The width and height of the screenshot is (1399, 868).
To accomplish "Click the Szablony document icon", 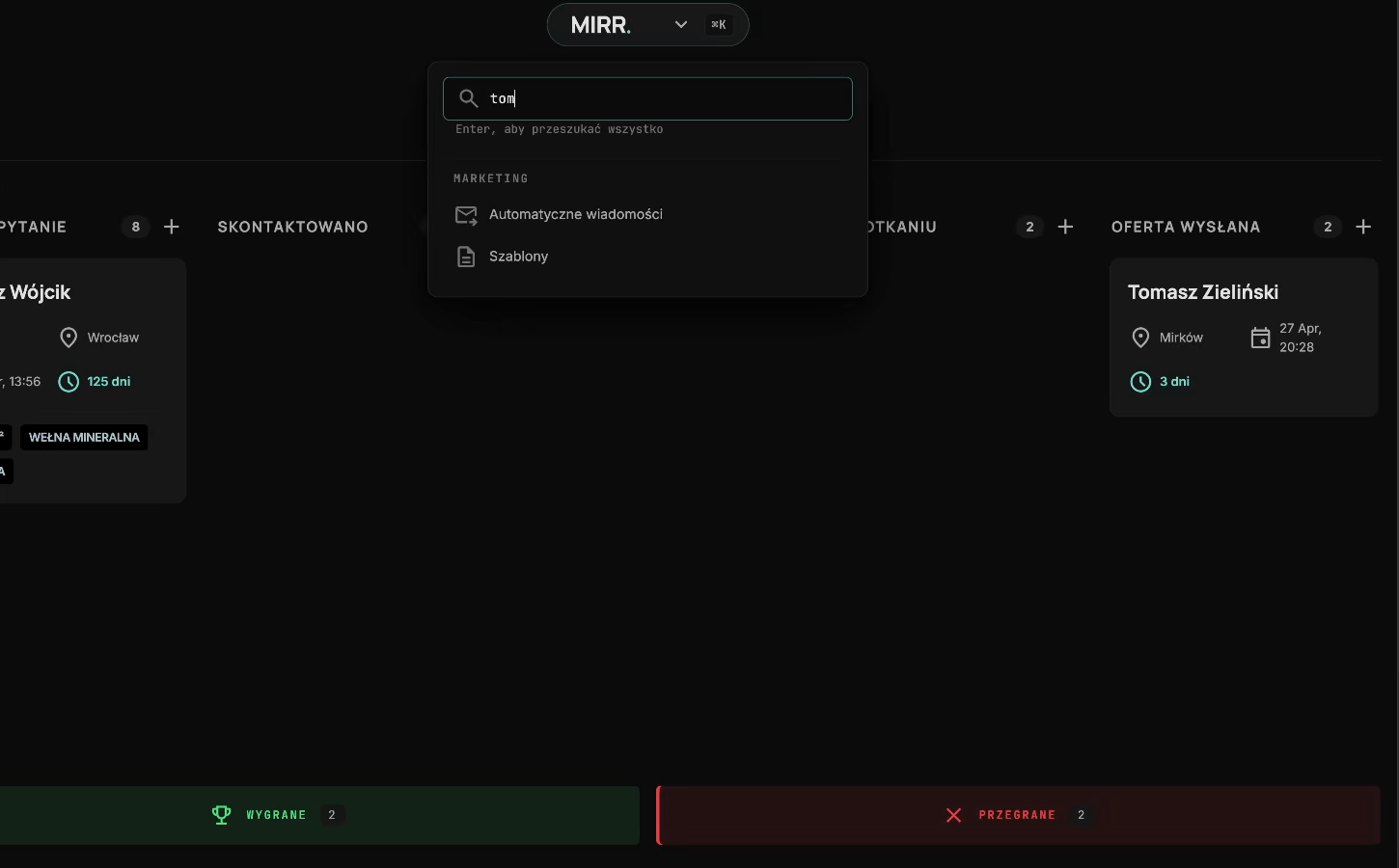I will (x=466, y=257).
